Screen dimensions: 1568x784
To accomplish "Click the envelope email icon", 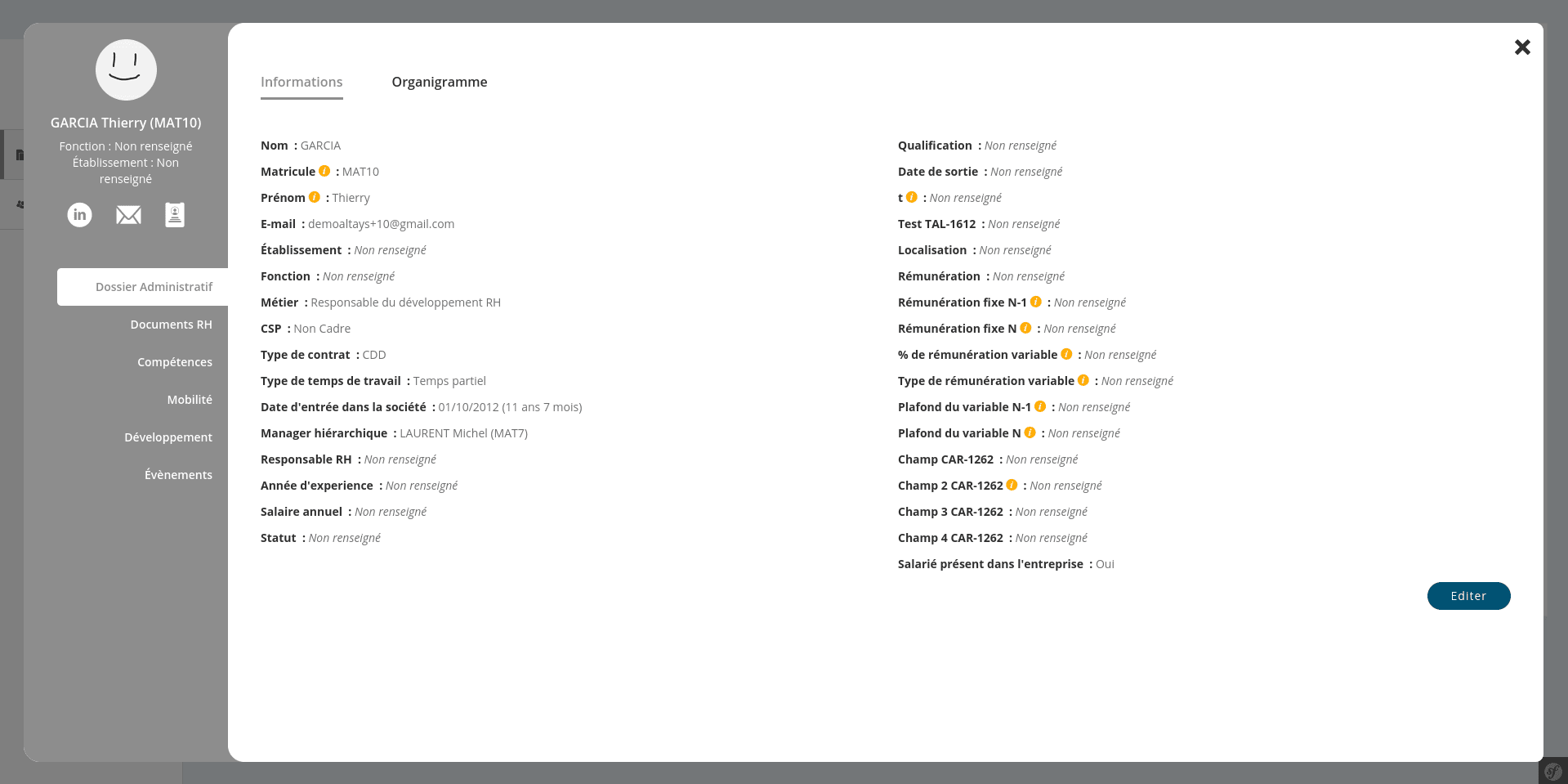I will coord(128,215).
